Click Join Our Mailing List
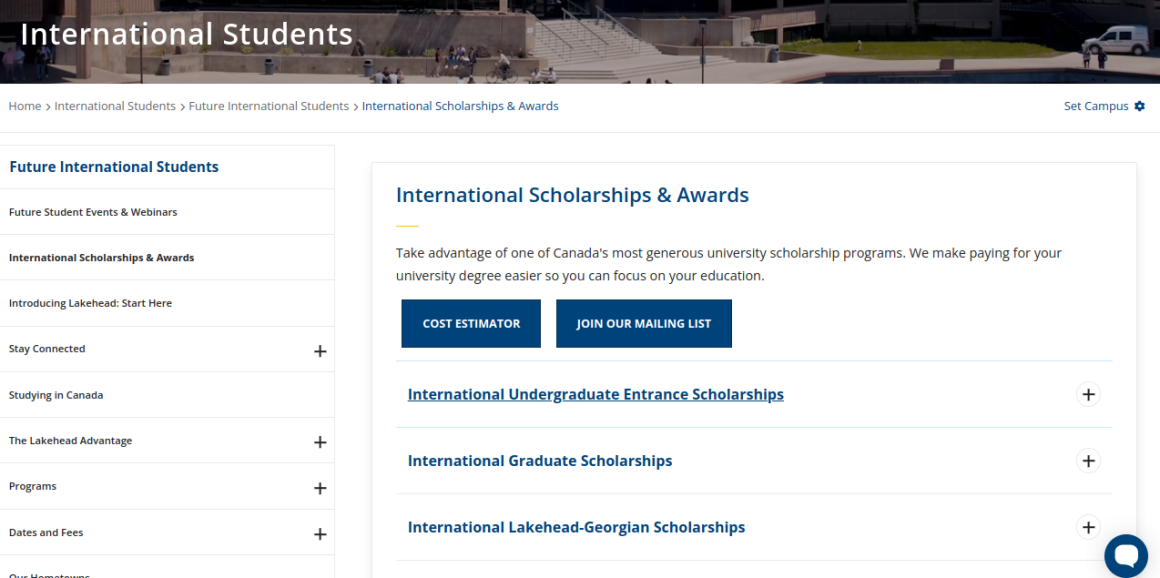 pyautogui.click(x=644, y=323)
